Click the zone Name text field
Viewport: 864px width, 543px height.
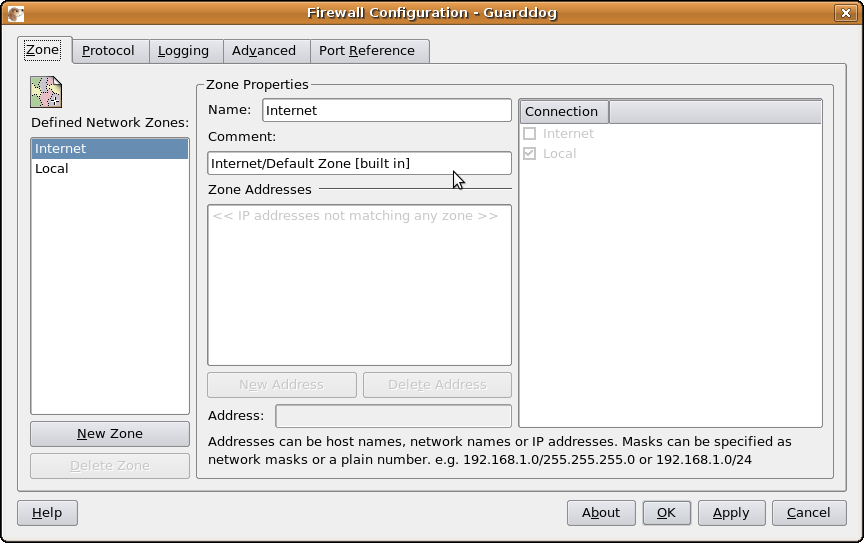point(386,110)
